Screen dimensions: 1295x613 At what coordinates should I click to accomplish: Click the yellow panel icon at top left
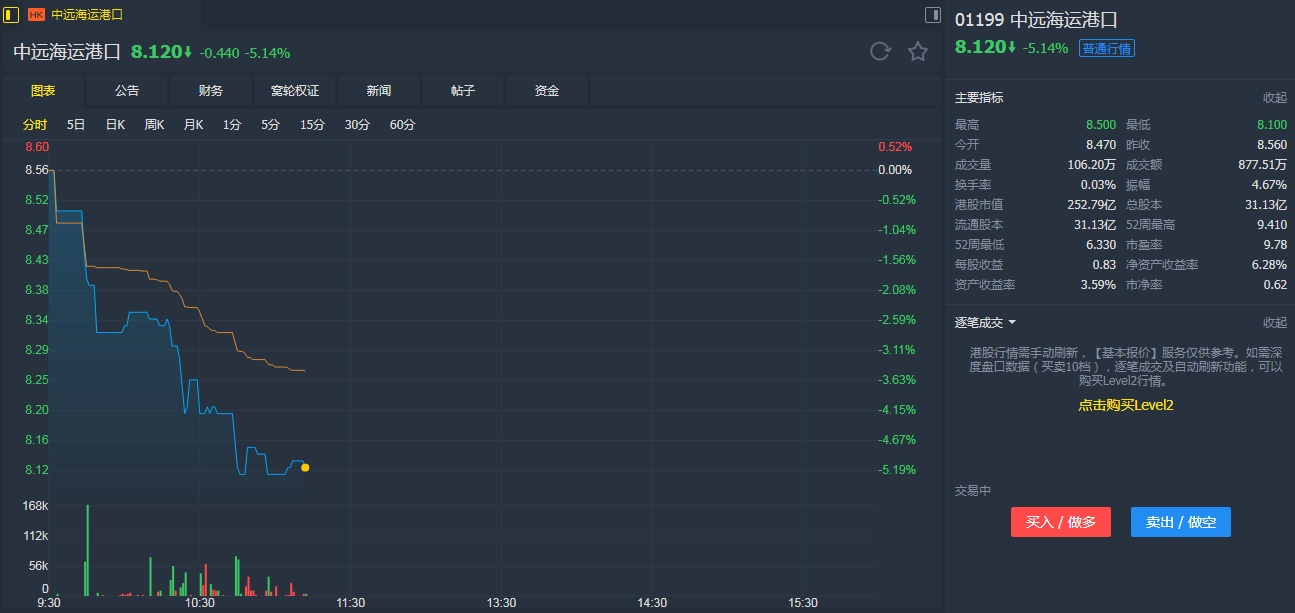pos(12,15)
